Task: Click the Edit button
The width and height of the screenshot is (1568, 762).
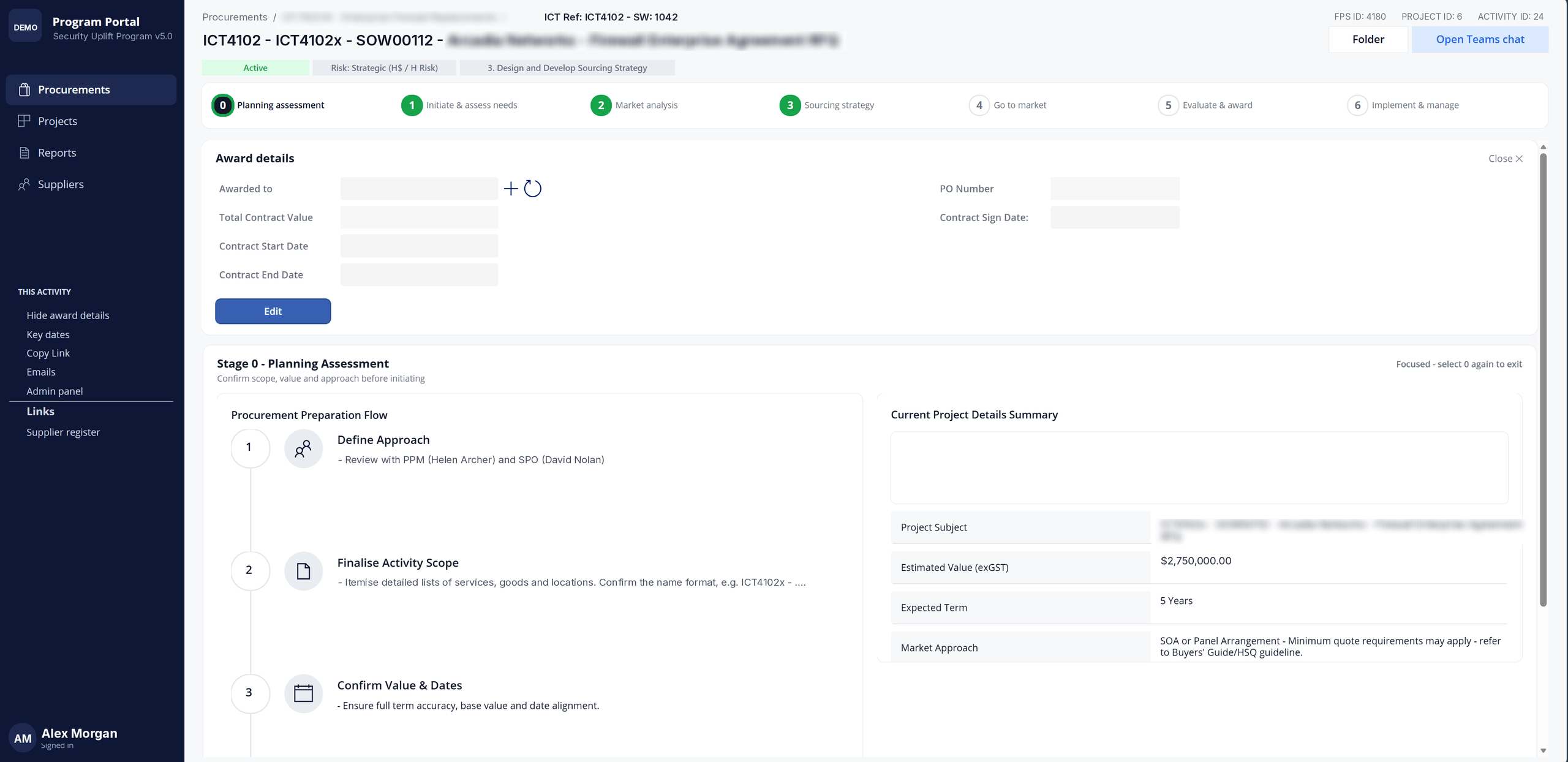Action: tap(273, 311)
